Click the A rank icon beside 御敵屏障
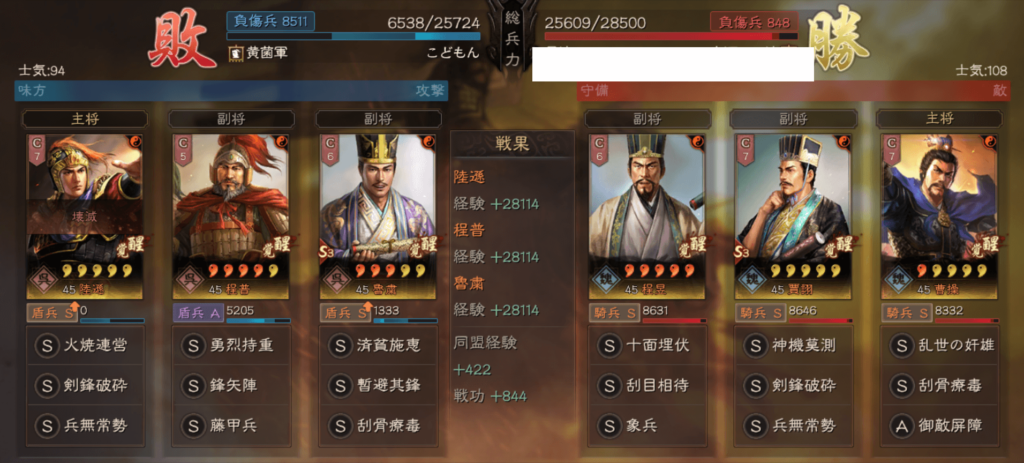The height and width of the screenshot is (463, 1024). (x=902, y=426)
